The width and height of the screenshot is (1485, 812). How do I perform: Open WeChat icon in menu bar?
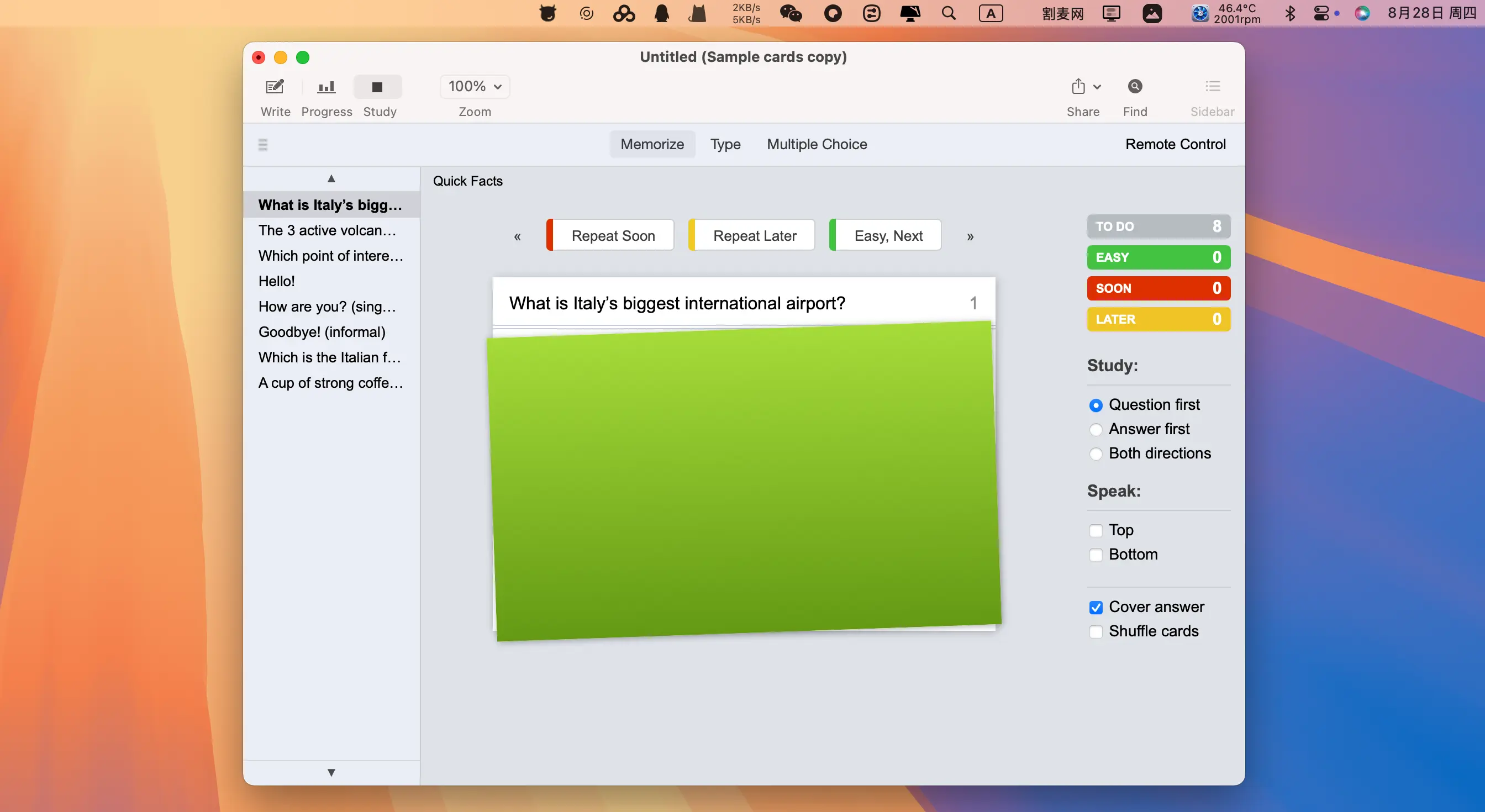[x=791, y=13]
